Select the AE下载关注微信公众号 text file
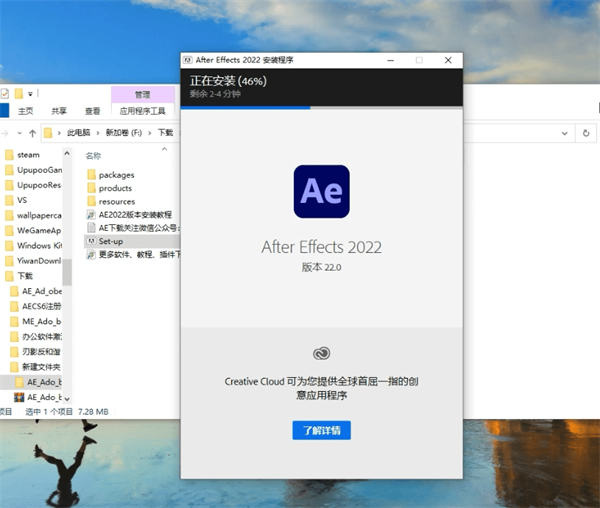Image resolution: width=600 pixels, height=508 pixels. click(x=133, y=228)
